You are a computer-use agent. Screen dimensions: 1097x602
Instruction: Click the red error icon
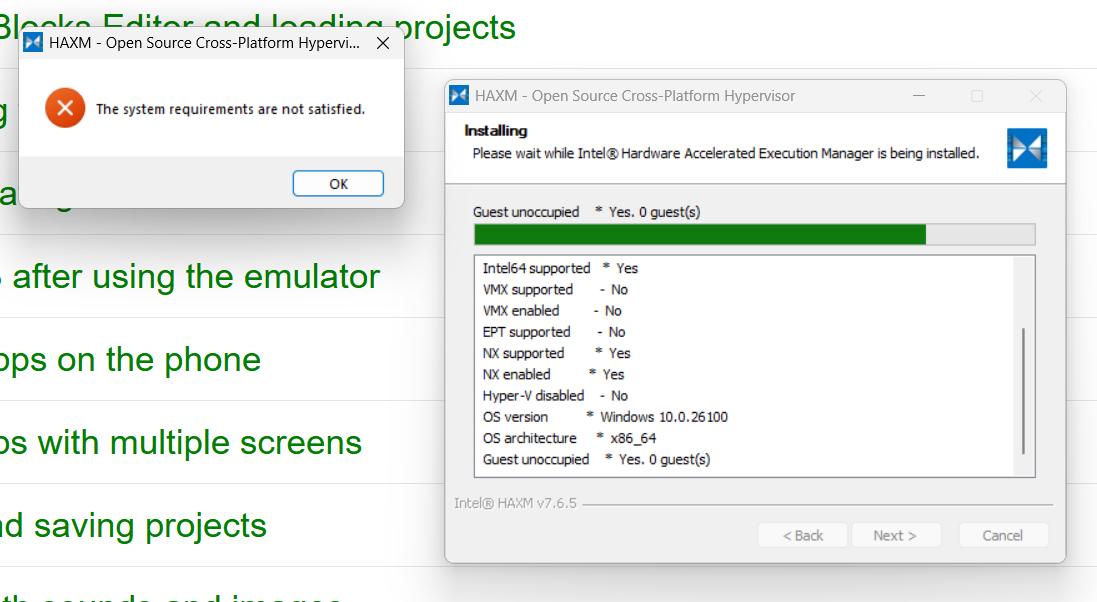pos(65,108)
